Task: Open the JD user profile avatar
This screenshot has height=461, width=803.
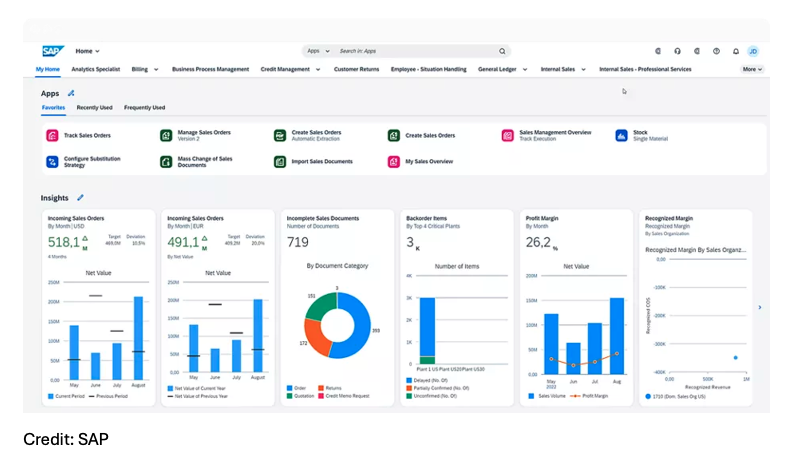Action: pos(753,51)
